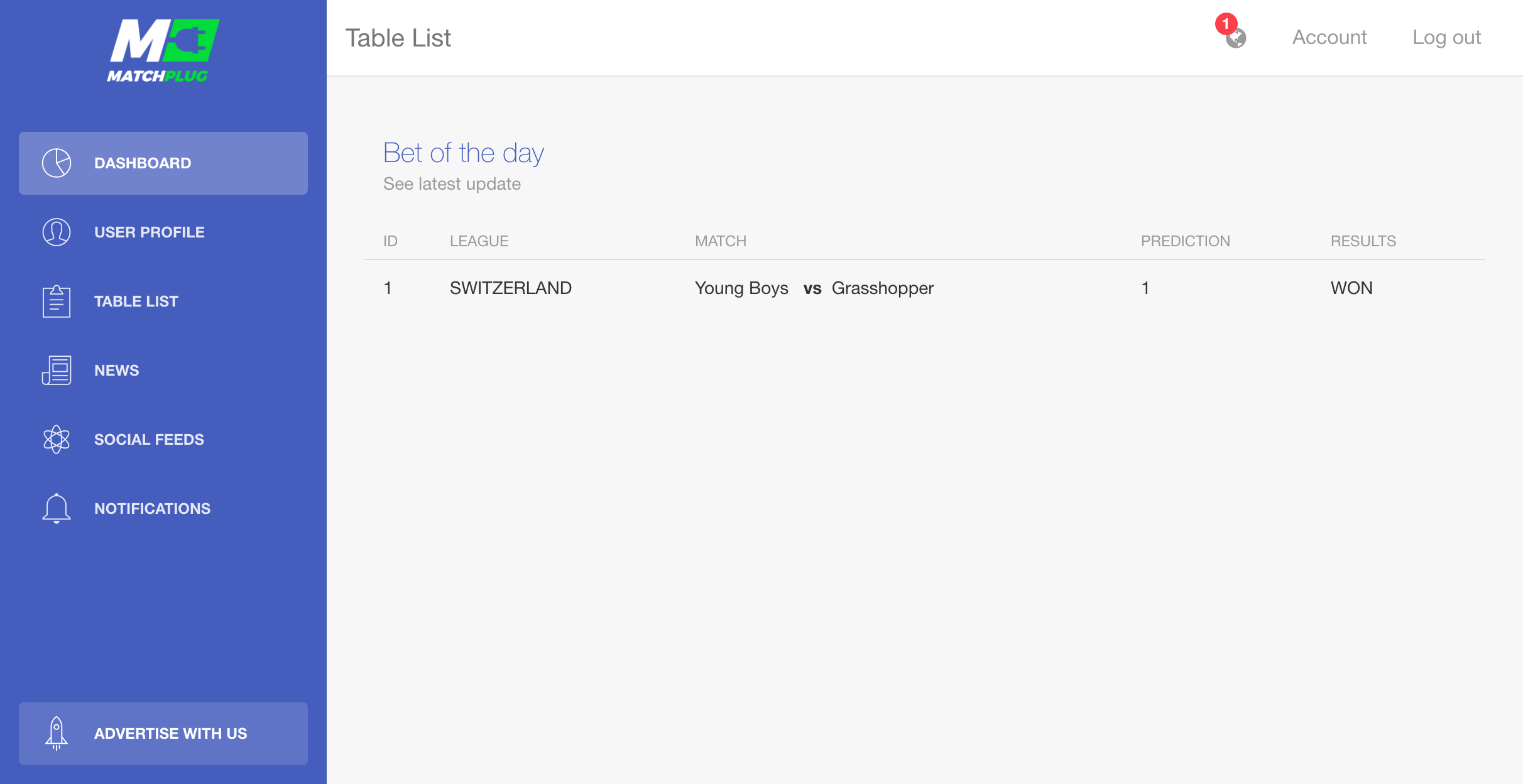Select Table List in the sidebar
Screen dimensions: 1523x784
pos(163,302)
